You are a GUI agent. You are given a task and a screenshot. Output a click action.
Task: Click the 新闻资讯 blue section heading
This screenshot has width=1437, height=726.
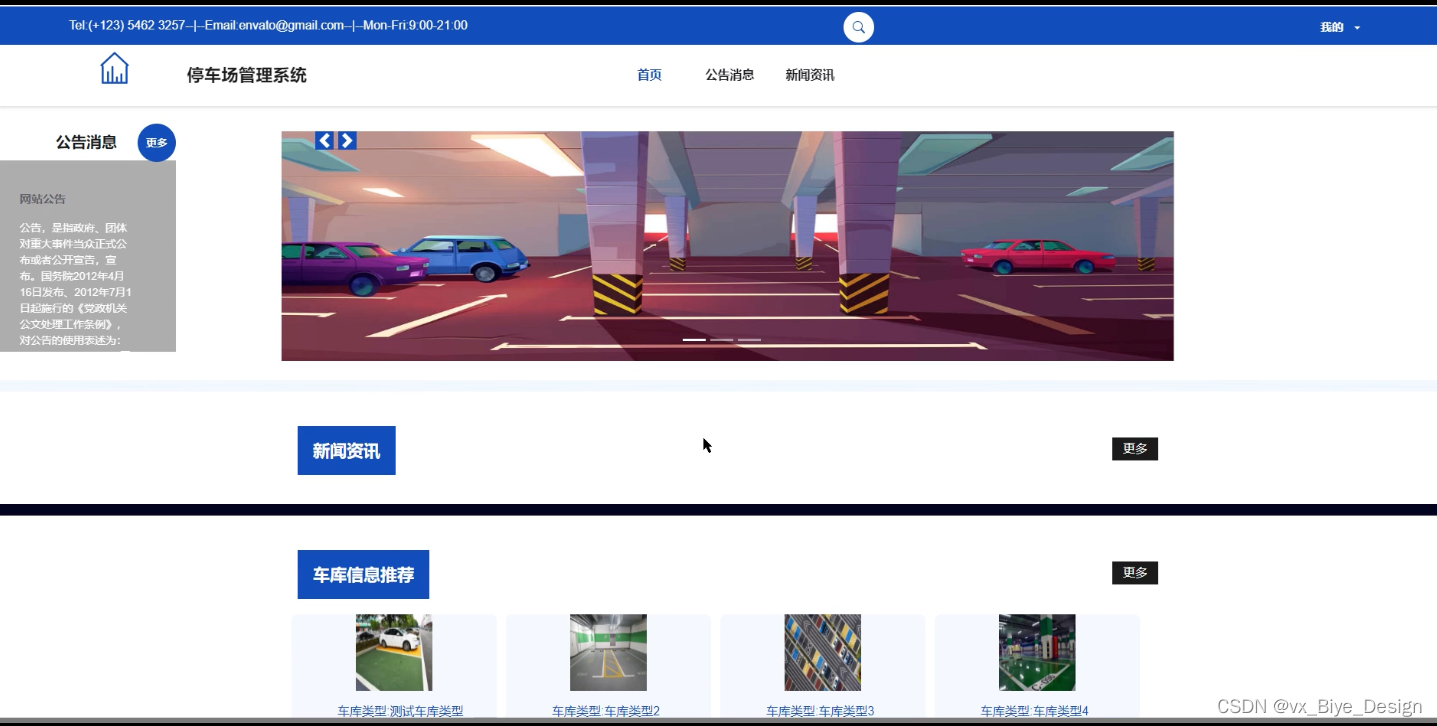coord(346,451)
